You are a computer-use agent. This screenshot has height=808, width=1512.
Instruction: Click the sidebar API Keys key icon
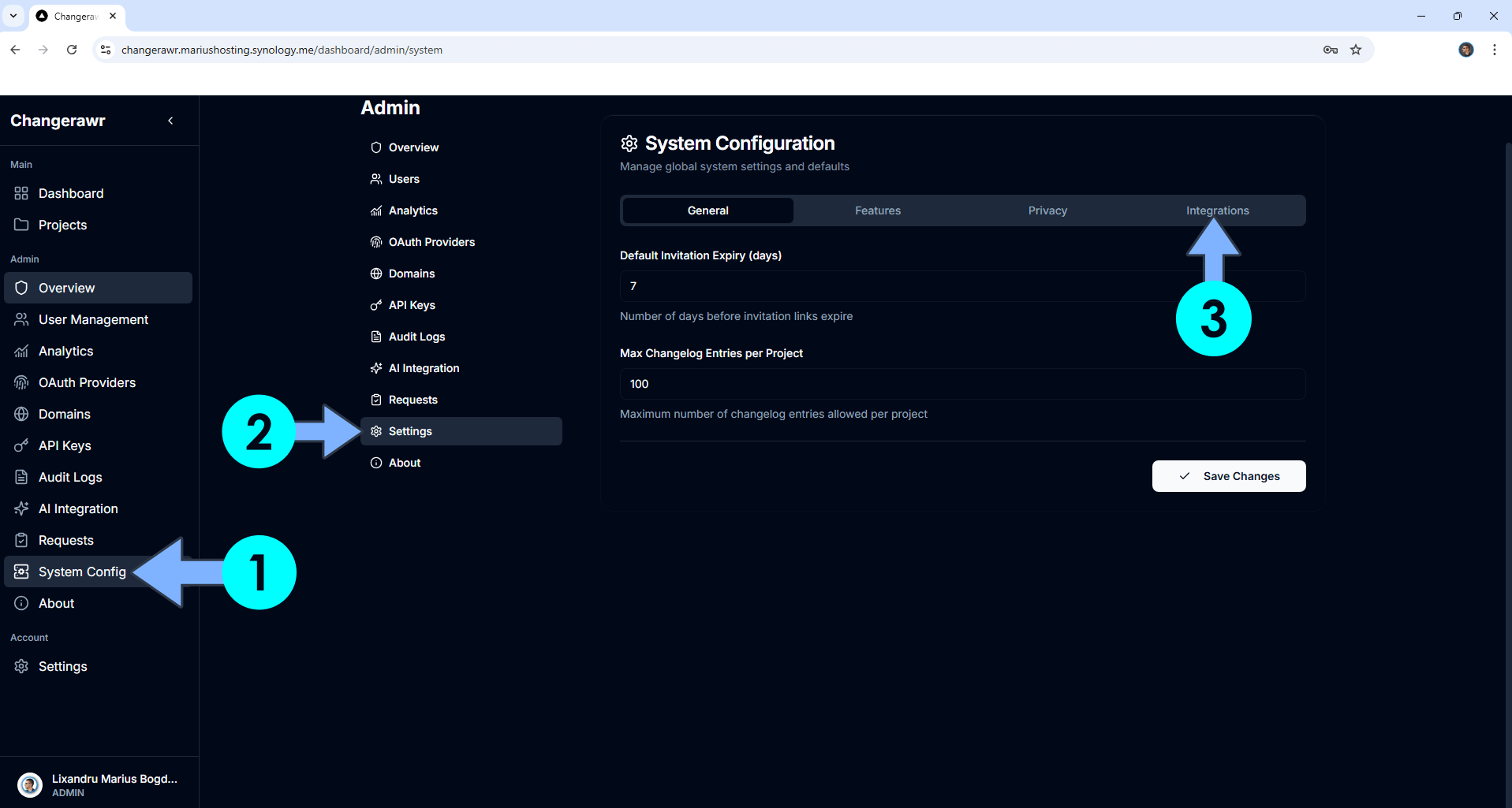click(21, 445)
